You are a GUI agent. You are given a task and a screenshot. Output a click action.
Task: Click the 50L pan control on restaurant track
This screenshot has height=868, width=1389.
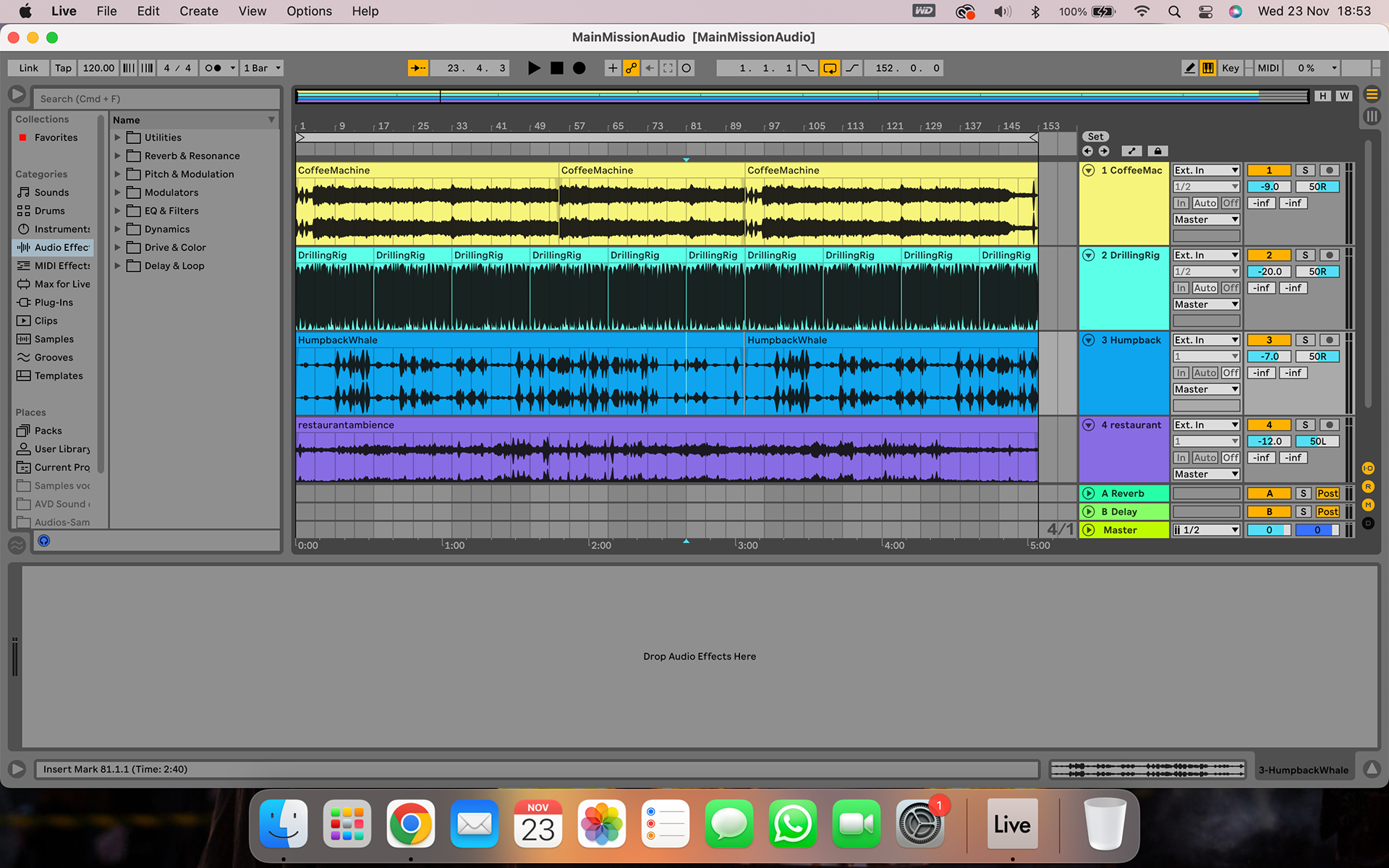pos(1317,441)
